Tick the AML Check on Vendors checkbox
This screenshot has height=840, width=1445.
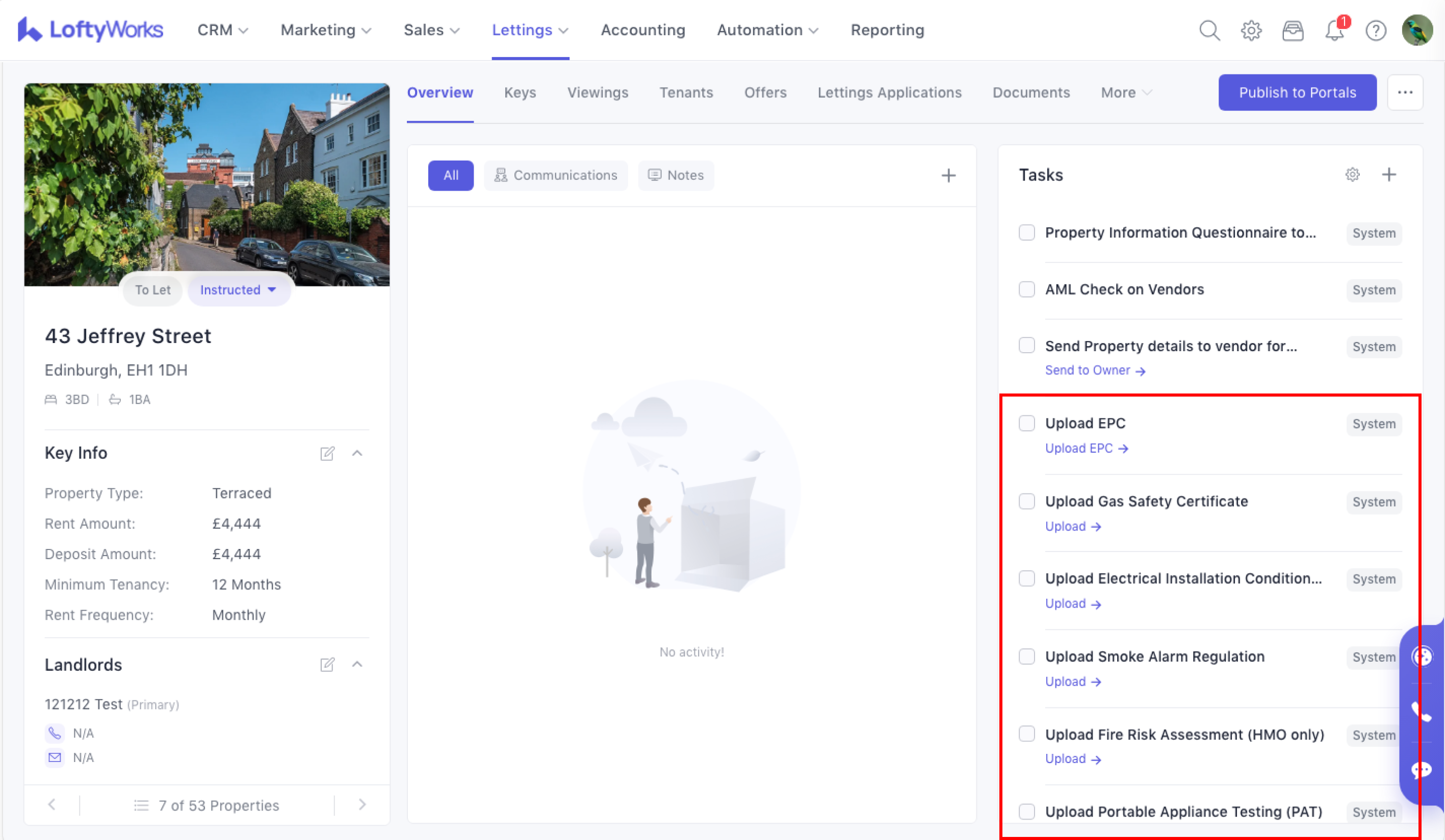(x=1026, y=290)
